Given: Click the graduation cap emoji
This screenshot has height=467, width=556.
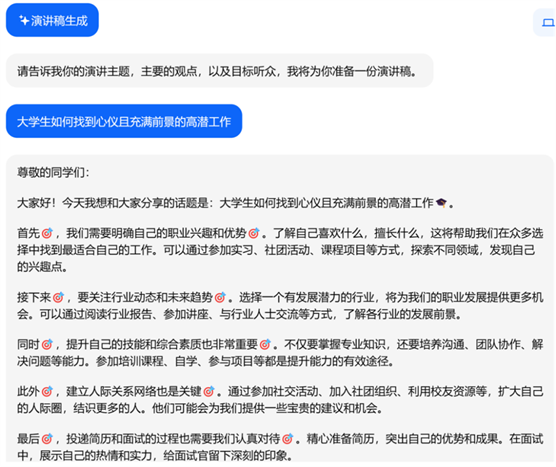Looking at the screenshot, I should 441,203.
